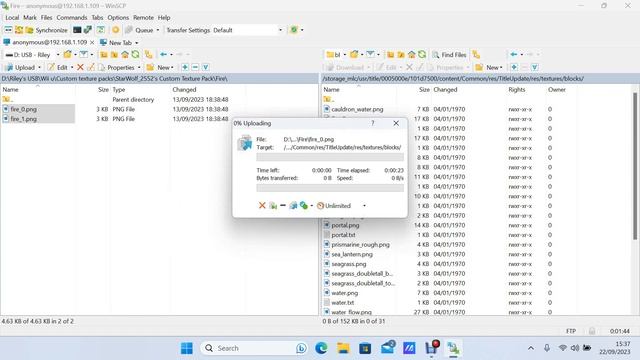Viewport: 640px width, 360px height.
Task: Sort the remote panel by the Rights column header
Action: [x=517, y=89]
